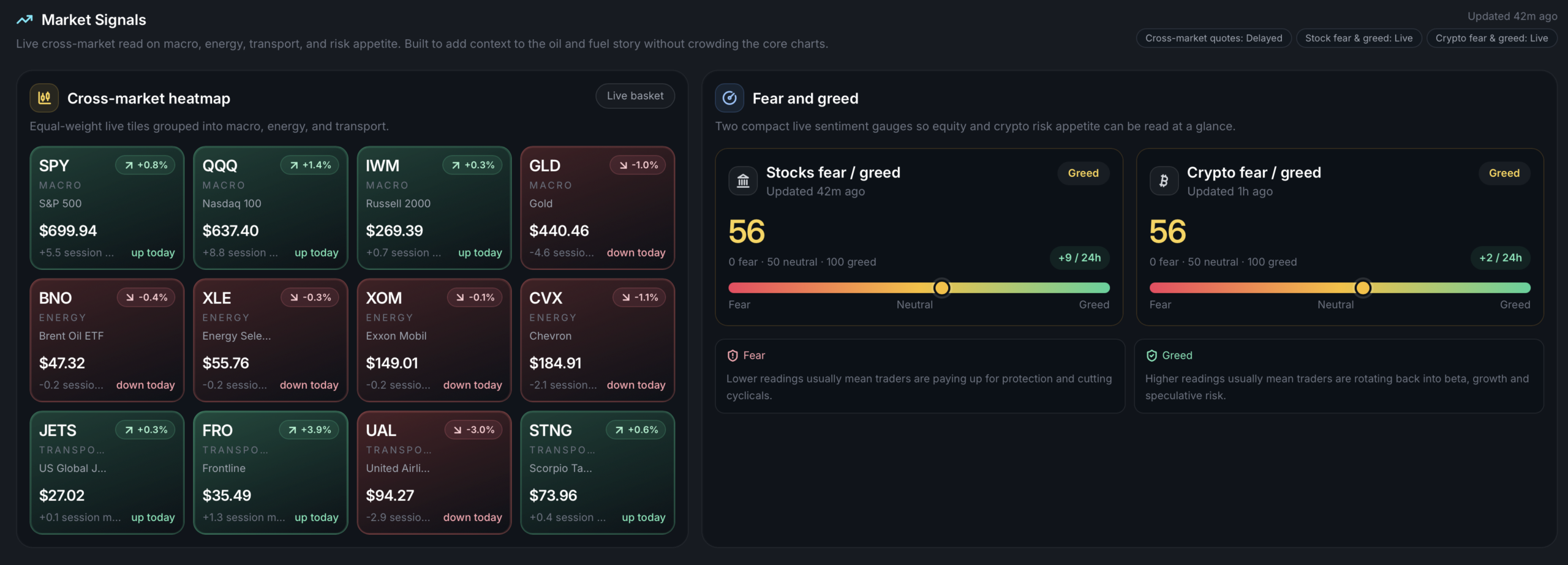
Task: Click the down arrow on UAL's -3.0% badge
Action: (x=458, y=430)
